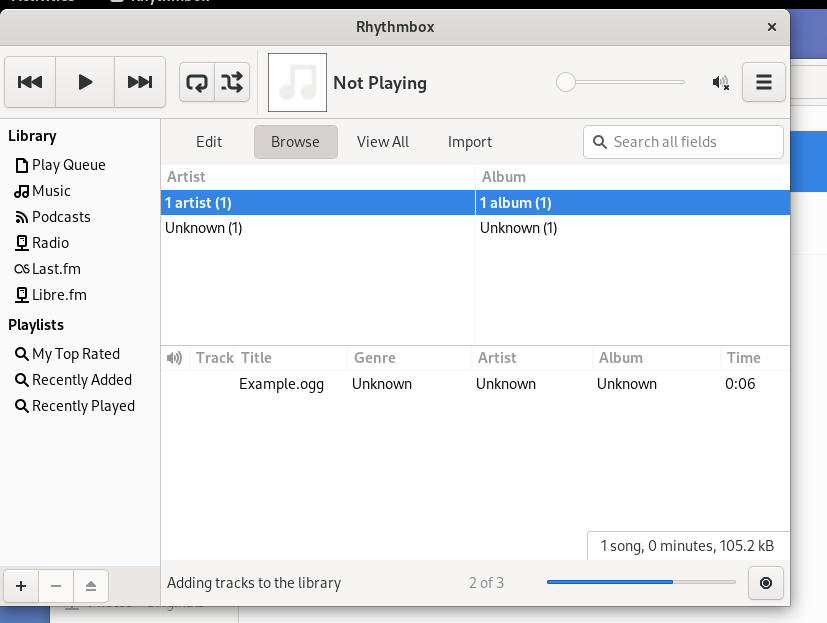The width and height of the screenshot is (827, 623).
Task: Open the Import option
Action: click(470, 142)
